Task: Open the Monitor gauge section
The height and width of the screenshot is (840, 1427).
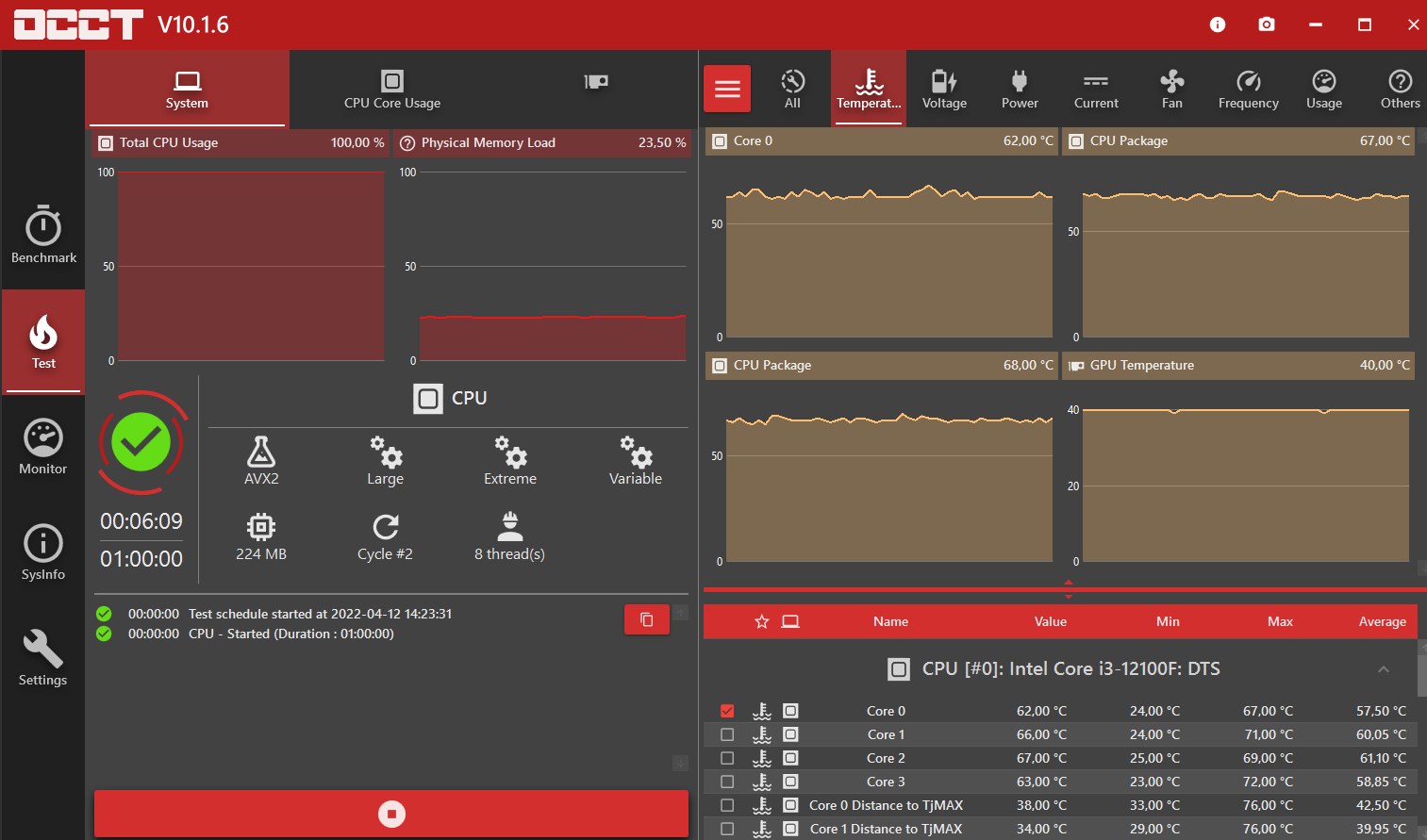Action: coord(43,447)
